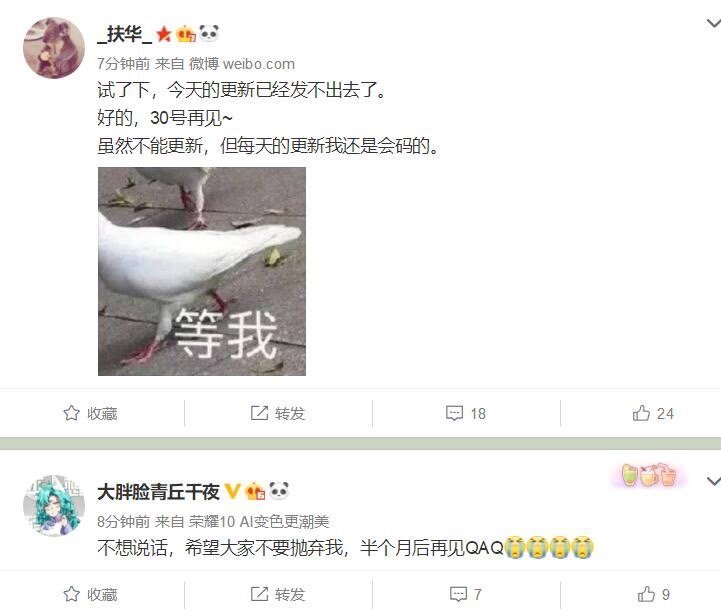
Task: Expand the options chevron on _扶华_'s post
Action: point(713,23)
